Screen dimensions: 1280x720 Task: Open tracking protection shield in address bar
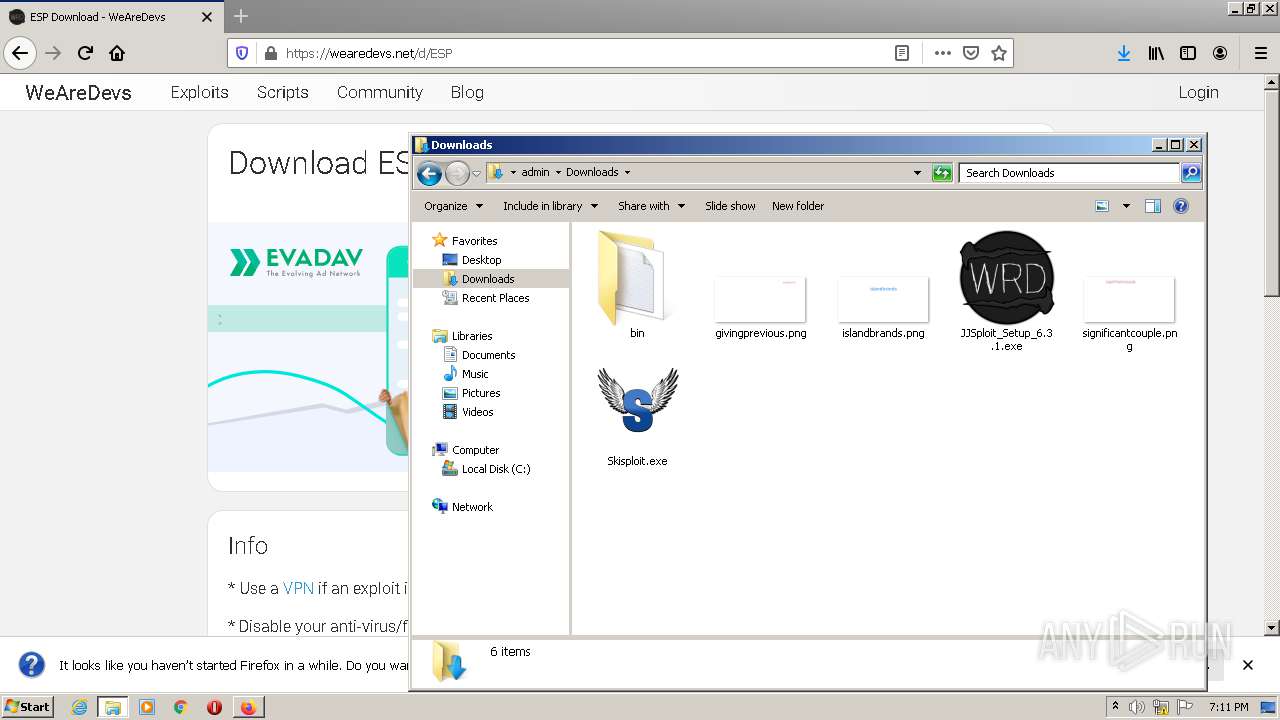pyautogui.click(x=241, y=53)
